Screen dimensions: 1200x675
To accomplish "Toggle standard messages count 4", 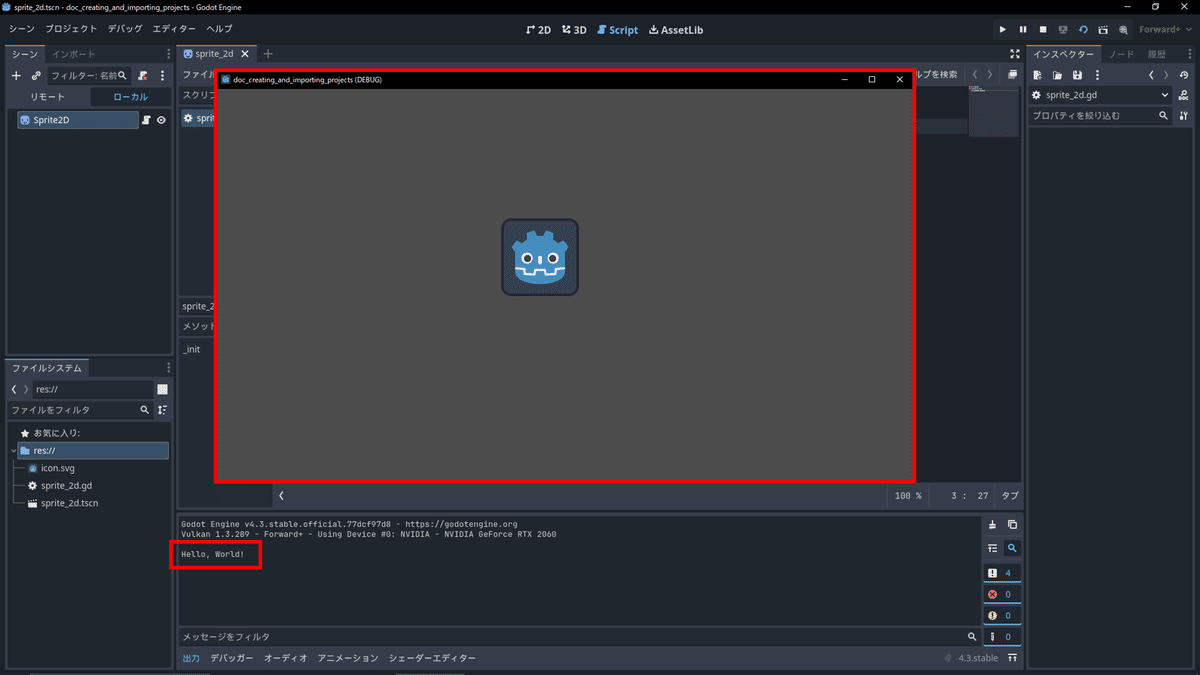I will pos(1001,573).
